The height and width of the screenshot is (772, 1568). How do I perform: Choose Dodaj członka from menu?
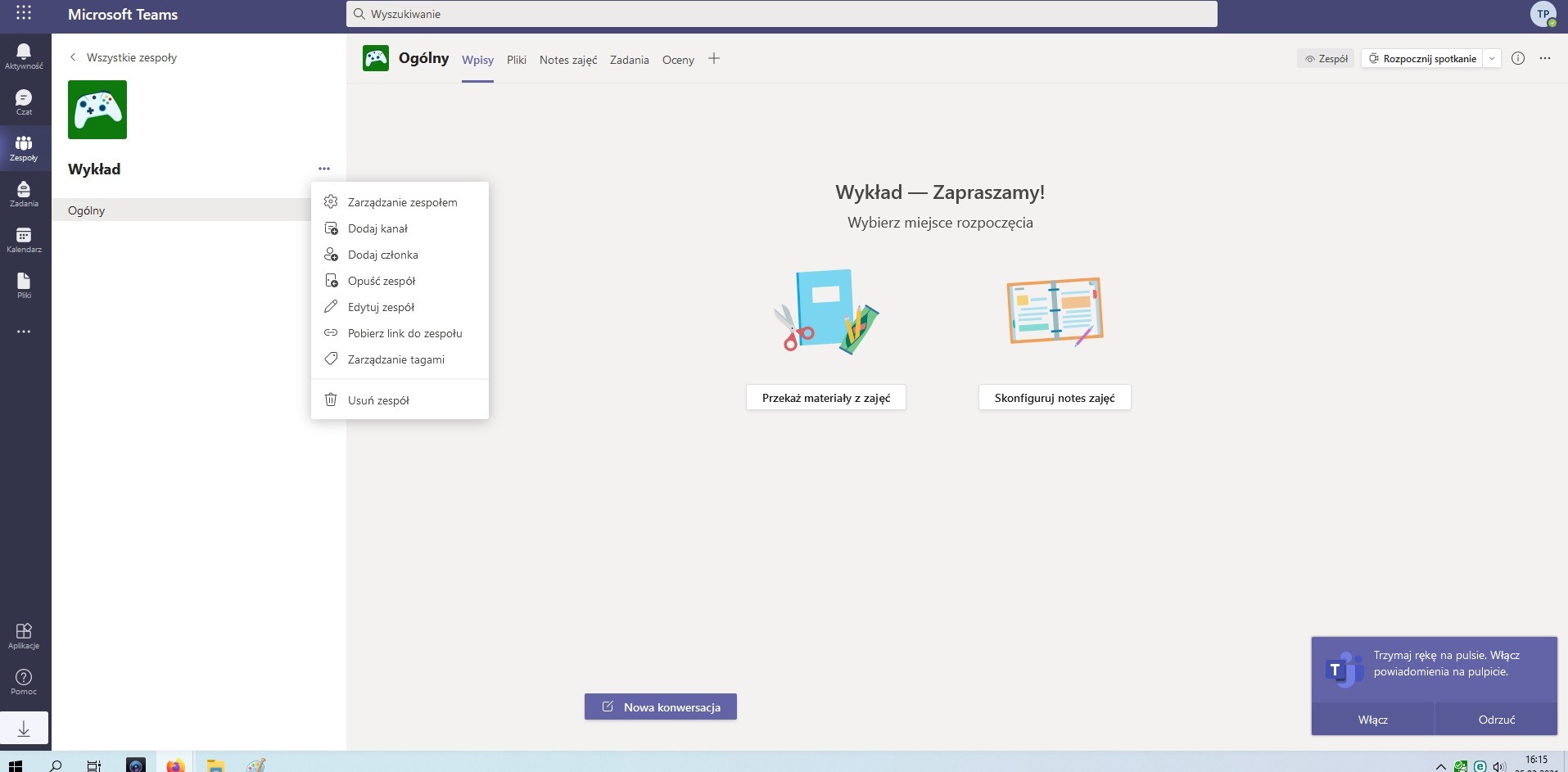[400, 255]
